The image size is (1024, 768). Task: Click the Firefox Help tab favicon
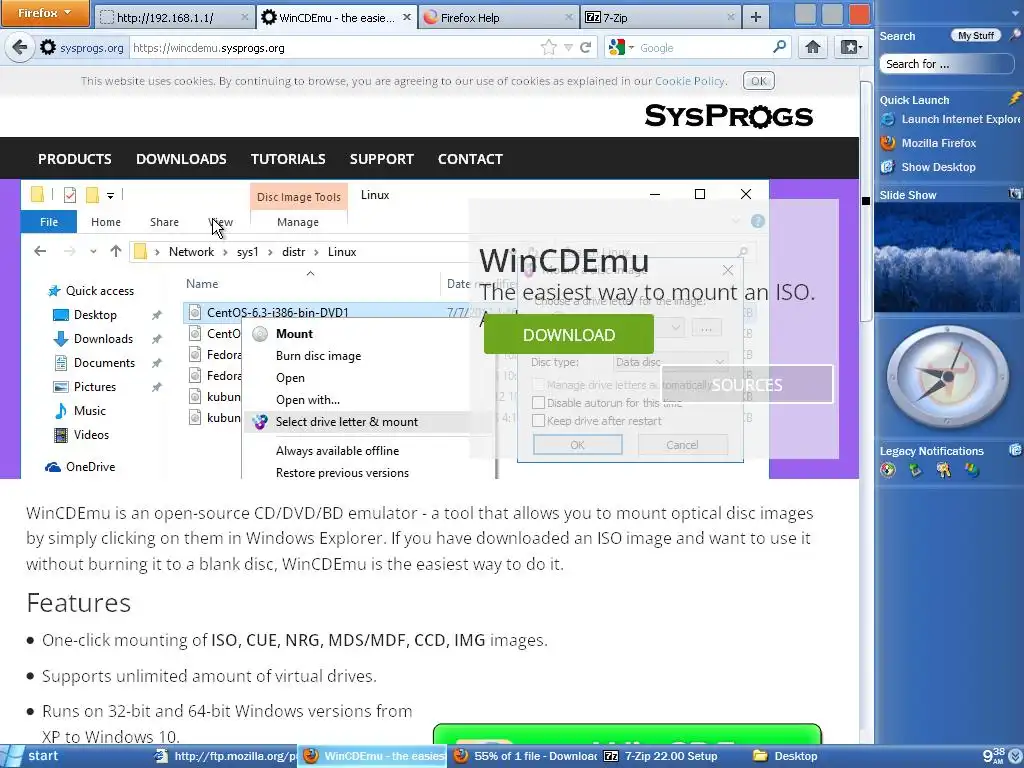430,18
